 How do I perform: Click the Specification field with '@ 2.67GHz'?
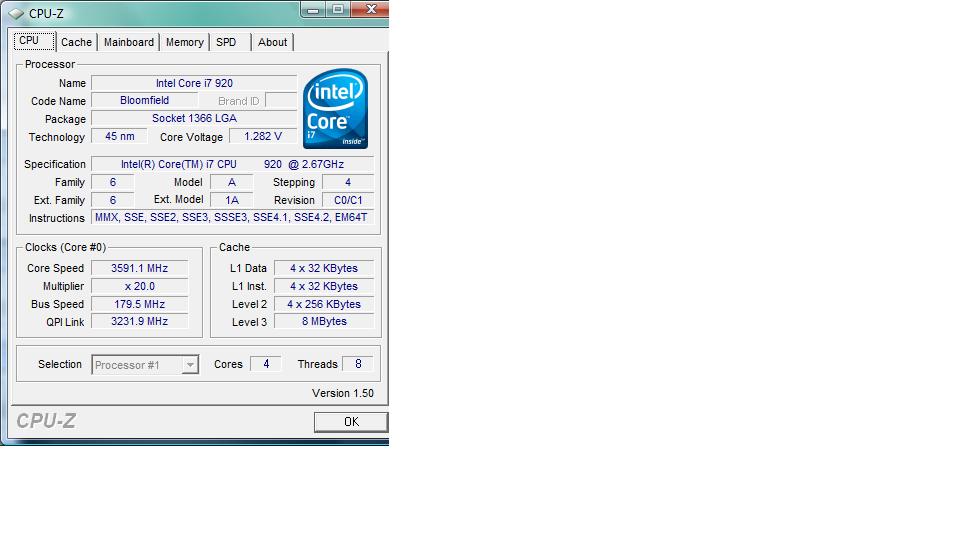pyautogui.click(x=232, y=164)
